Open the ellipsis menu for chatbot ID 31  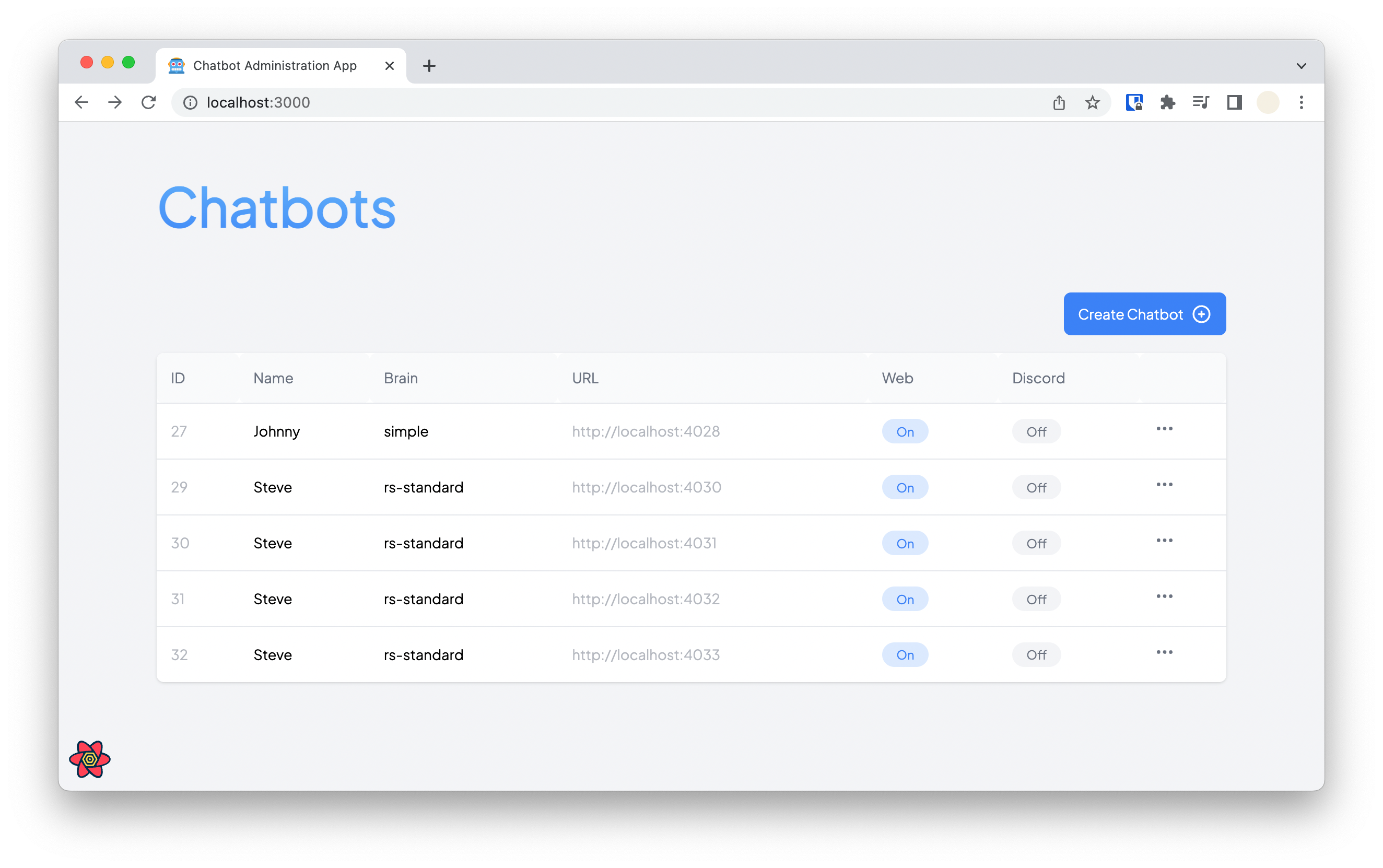(1164, 596)
